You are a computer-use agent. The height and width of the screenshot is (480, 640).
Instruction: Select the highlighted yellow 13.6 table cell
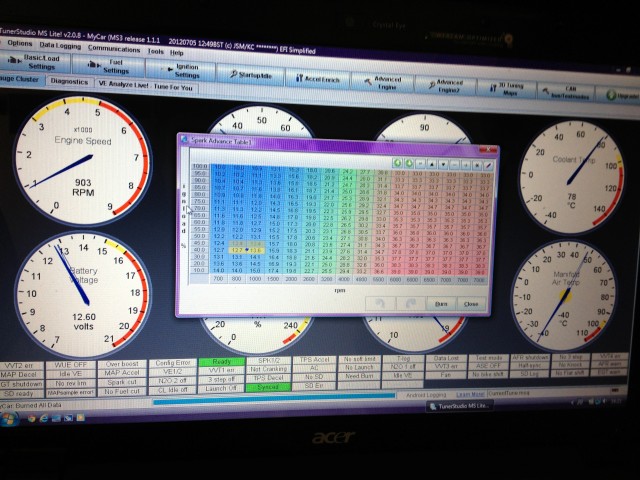point(256,250)
